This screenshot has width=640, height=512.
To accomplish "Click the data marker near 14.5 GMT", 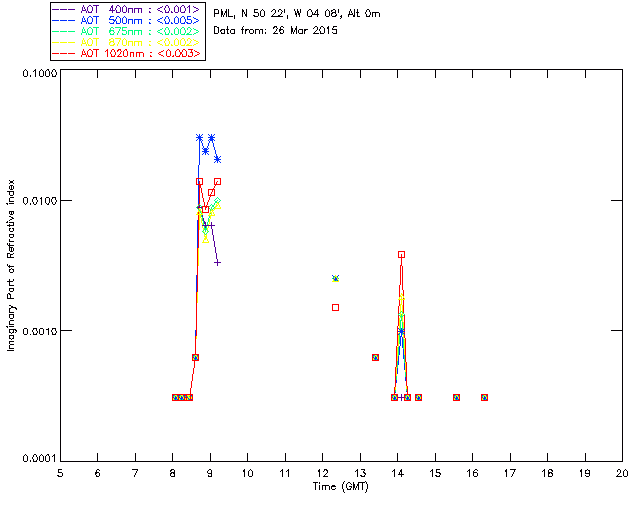I will click(x=418, y=397).
